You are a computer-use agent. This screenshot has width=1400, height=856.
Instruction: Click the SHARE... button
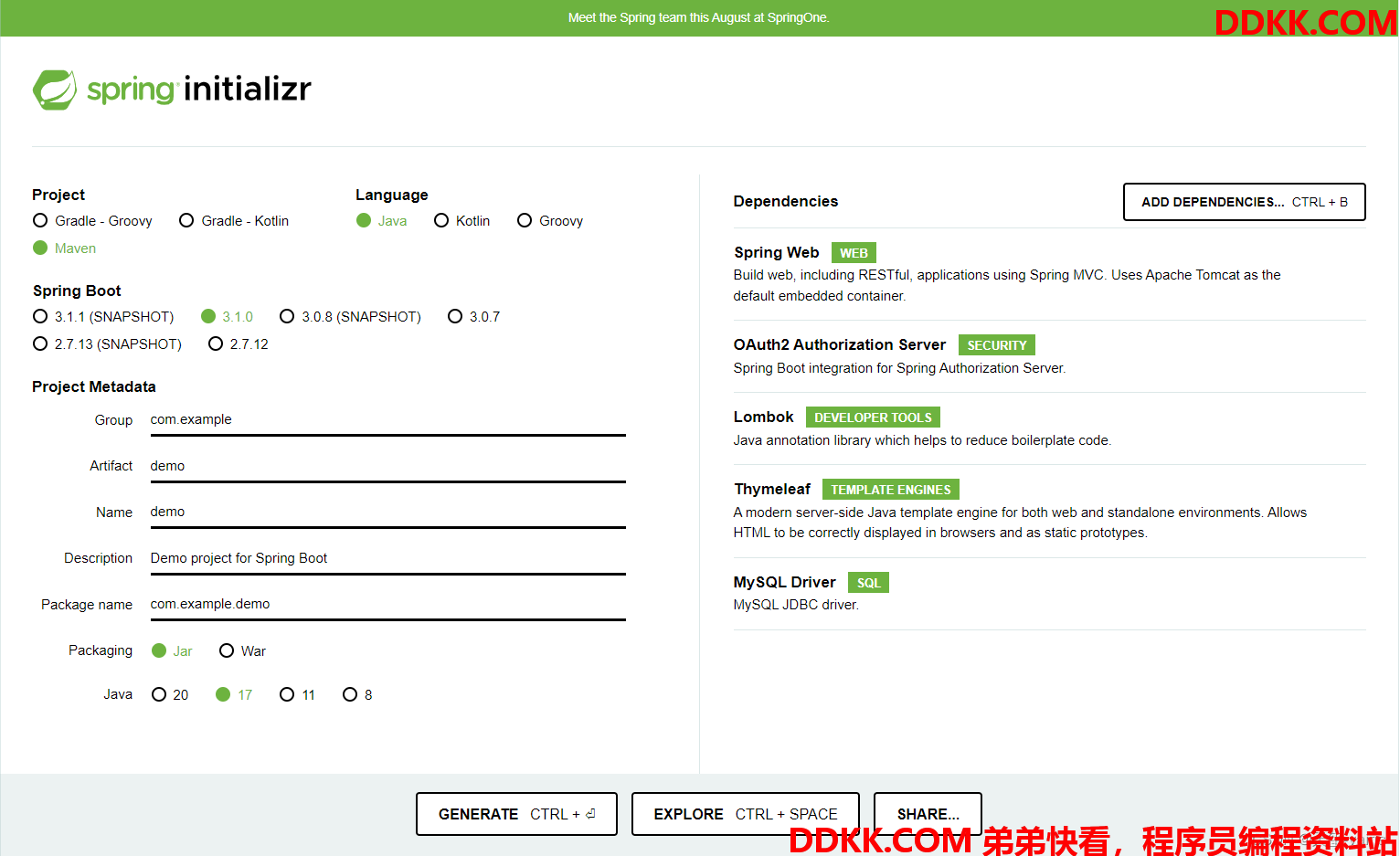point(928,814)
